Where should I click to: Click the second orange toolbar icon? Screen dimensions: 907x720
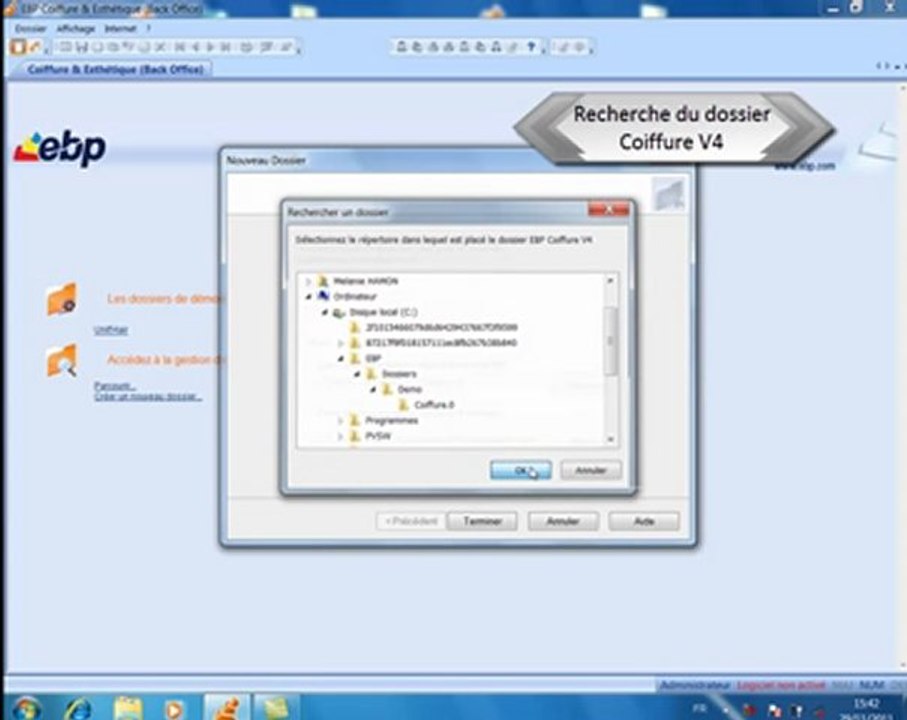click(35, 47)
